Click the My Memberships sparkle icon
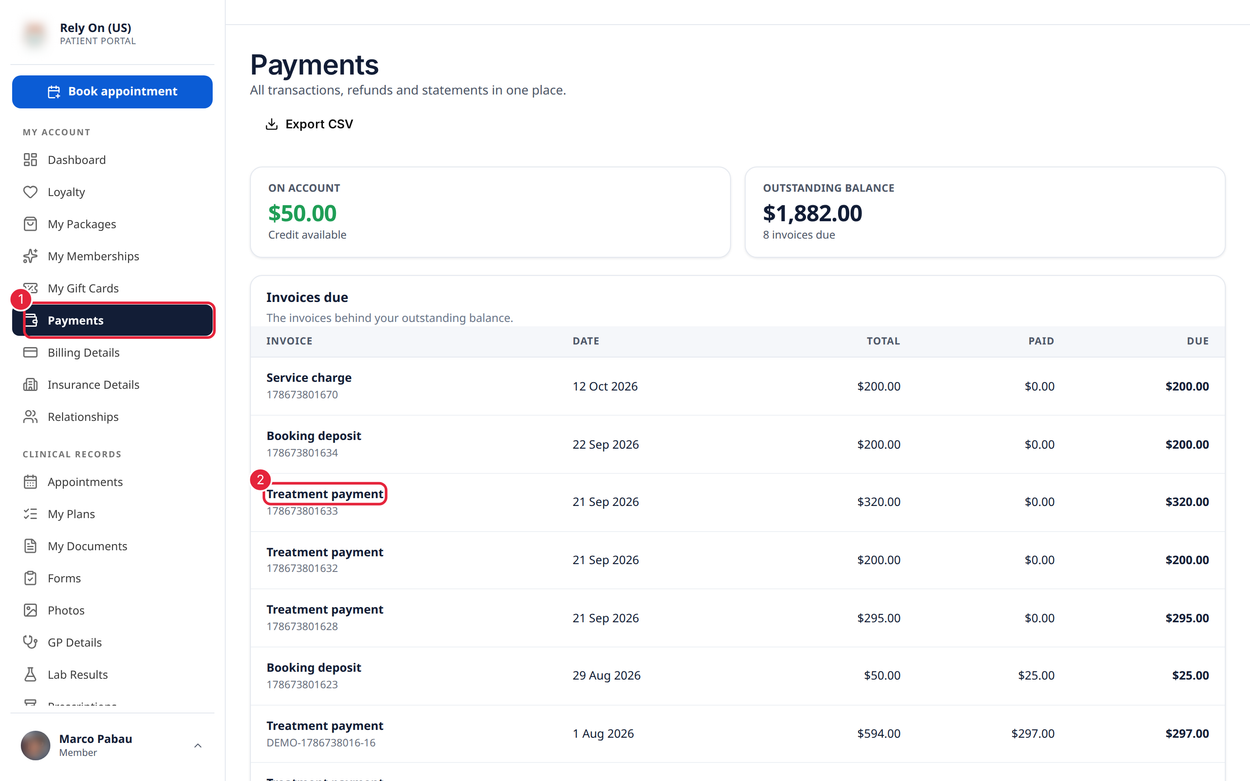The height and width of the screenshot is (781, 1250). pos(30,256)
